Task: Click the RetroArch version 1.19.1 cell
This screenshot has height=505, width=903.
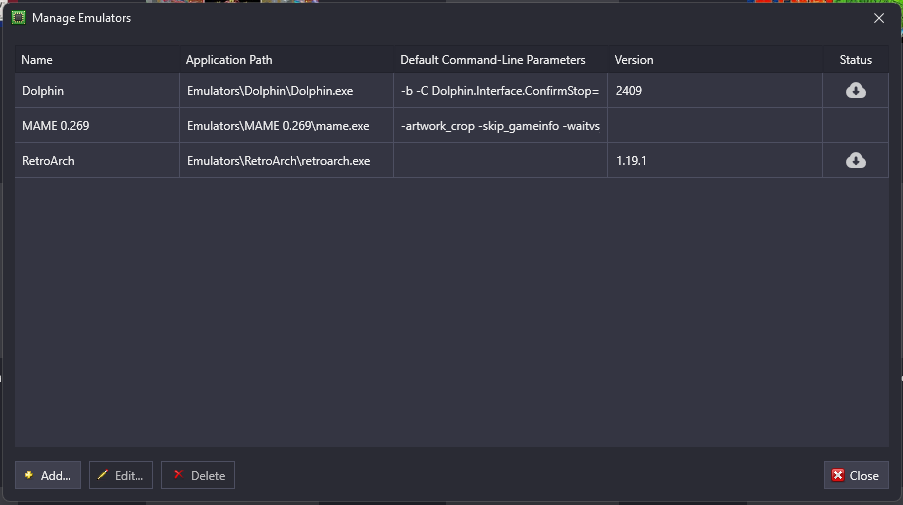Action: 715,161
